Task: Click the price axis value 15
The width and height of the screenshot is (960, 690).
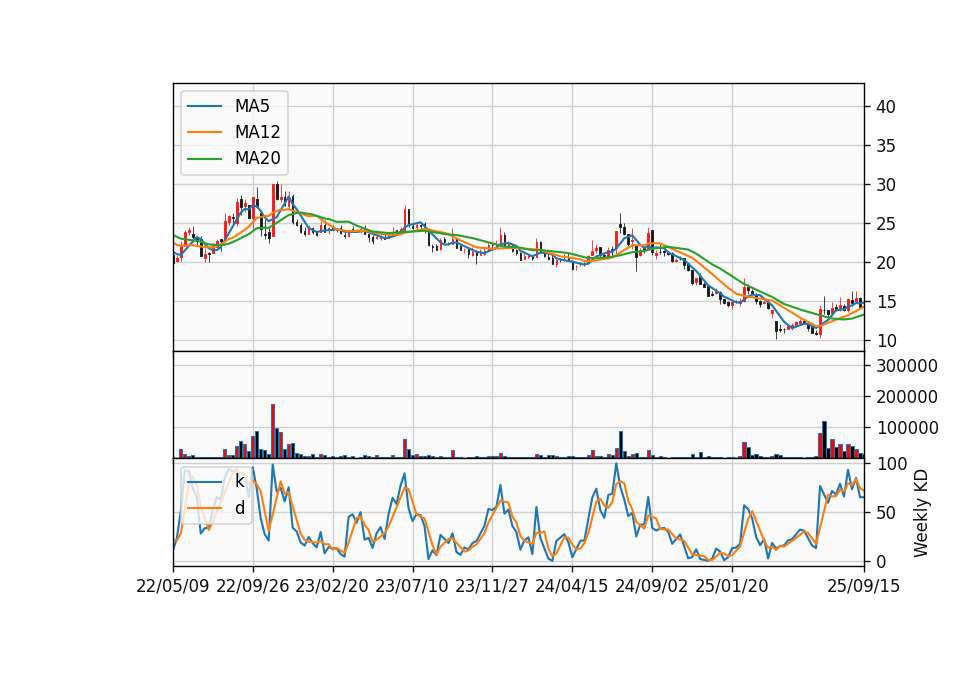Action: click(x=886, y=302)
